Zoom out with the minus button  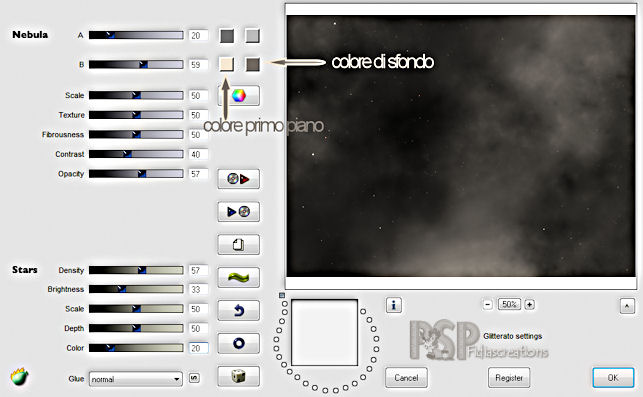[488, 304]
